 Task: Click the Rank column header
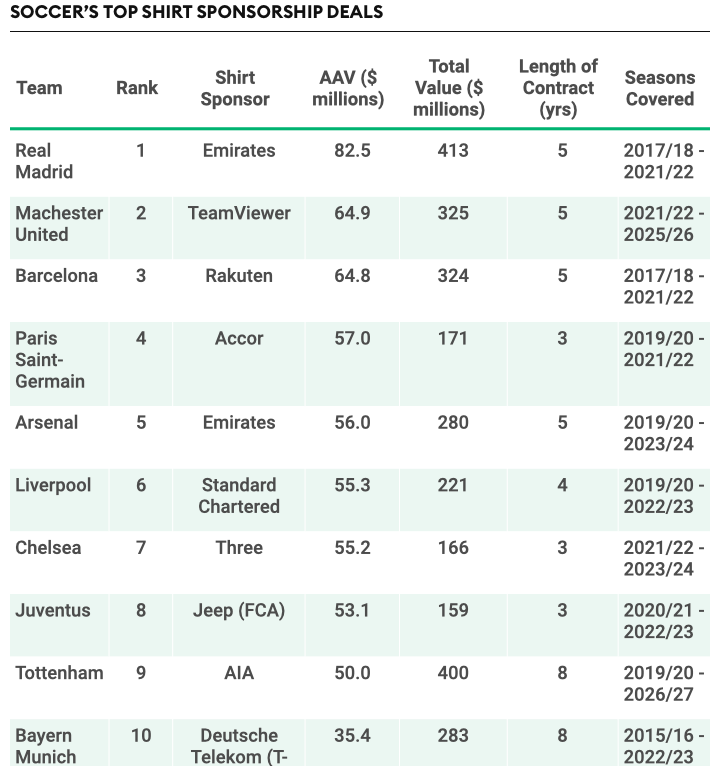137,88
